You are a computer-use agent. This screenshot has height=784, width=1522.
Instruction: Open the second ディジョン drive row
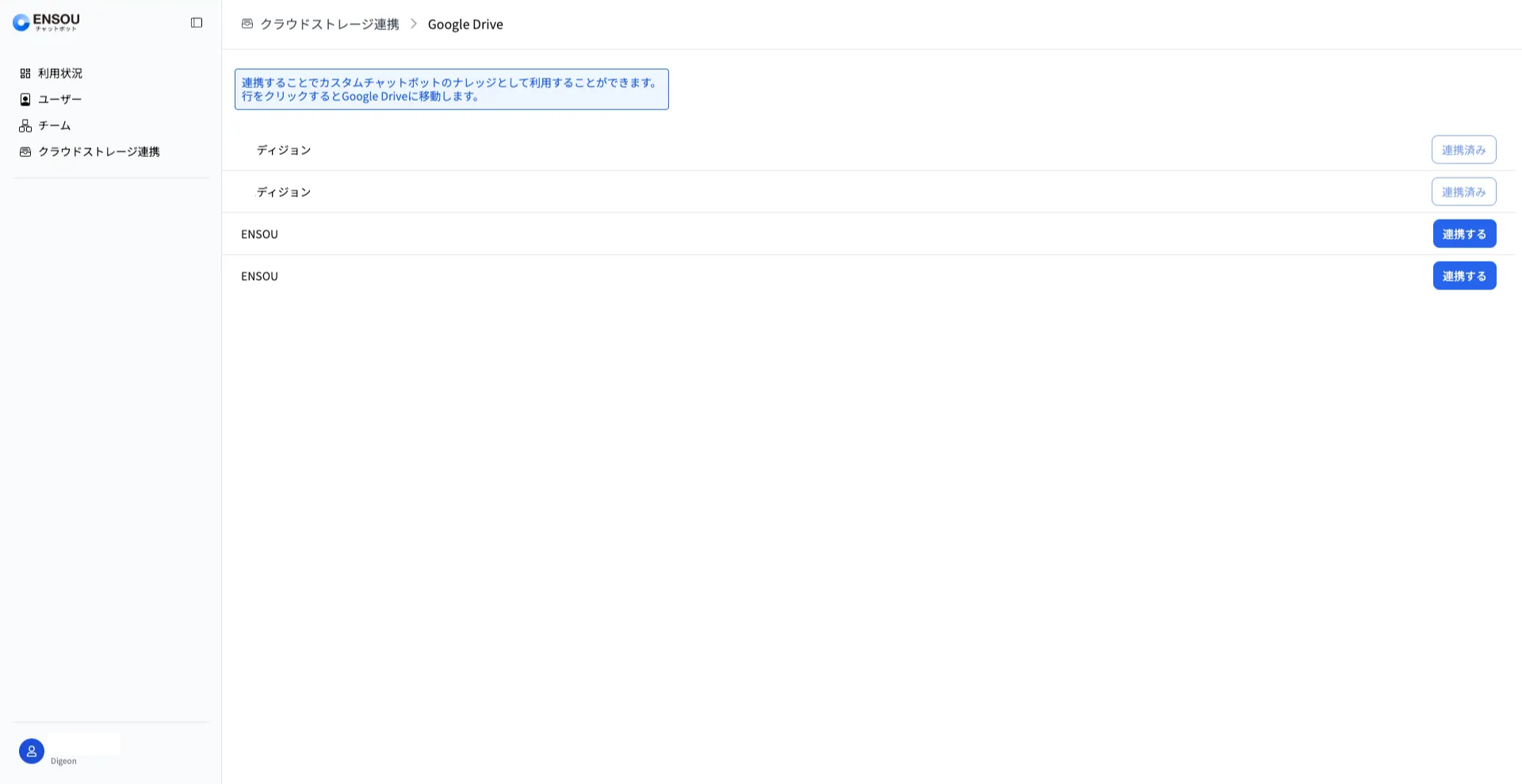pyautogui.click(x=869, y=192)
